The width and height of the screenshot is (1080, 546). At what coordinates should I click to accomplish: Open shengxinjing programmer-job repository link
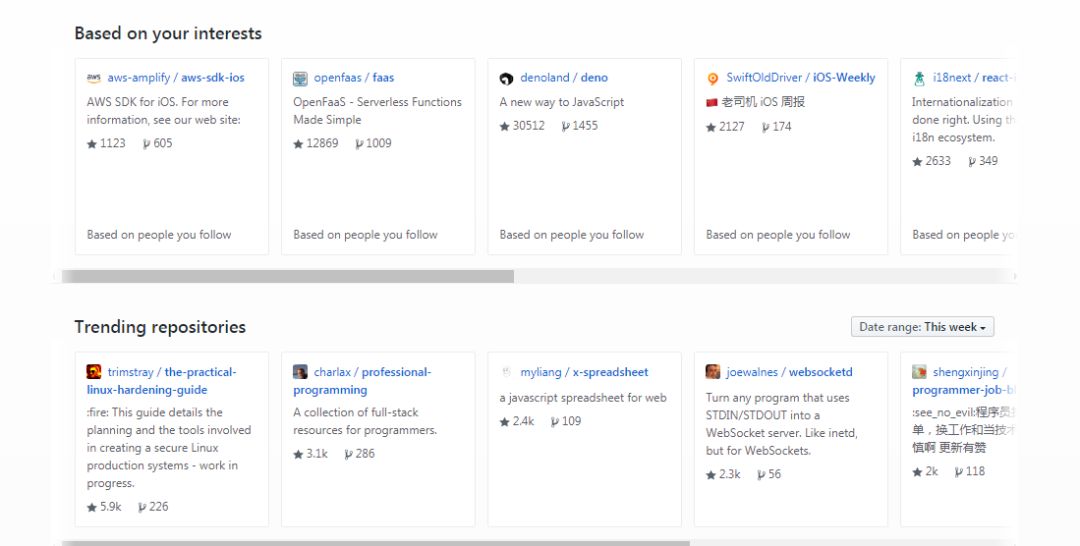(x=964, y=381)
